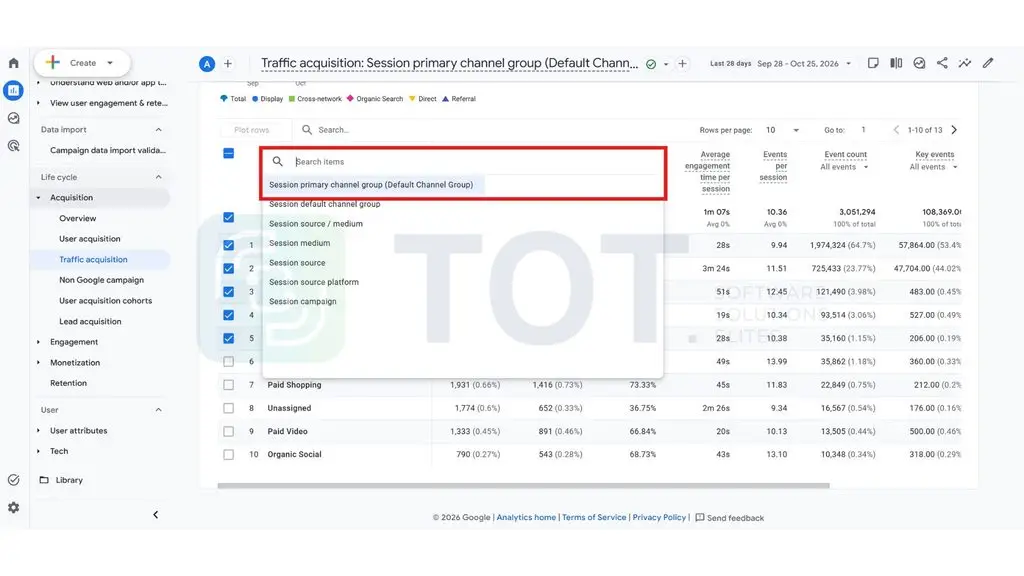The height and width of the screenshot is (576, 1024).
Task: Open the Event count All events dropdown
Action: point(844,167)
